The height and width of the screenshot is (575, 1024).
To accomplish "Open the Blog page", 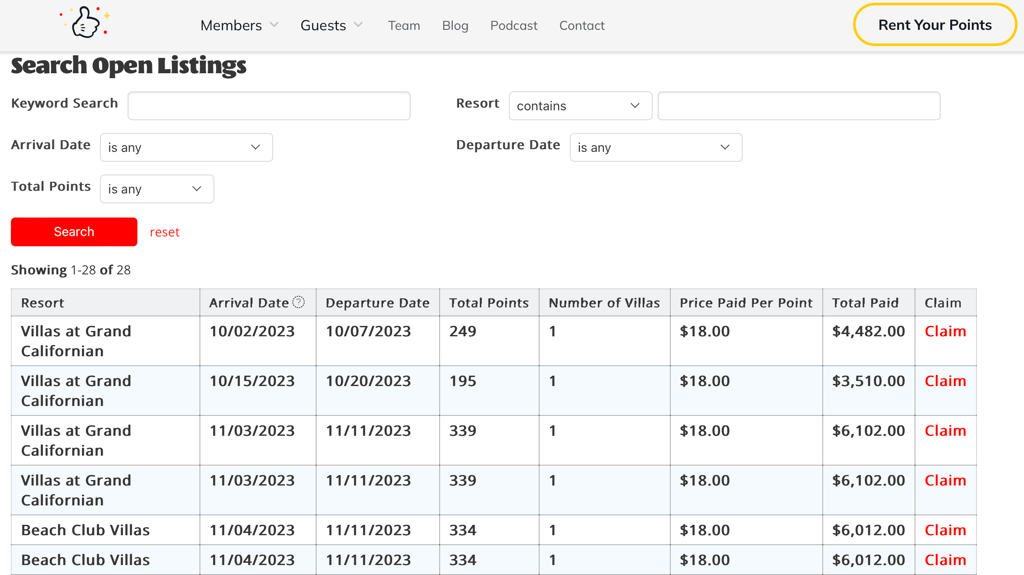I will point(455,25).
